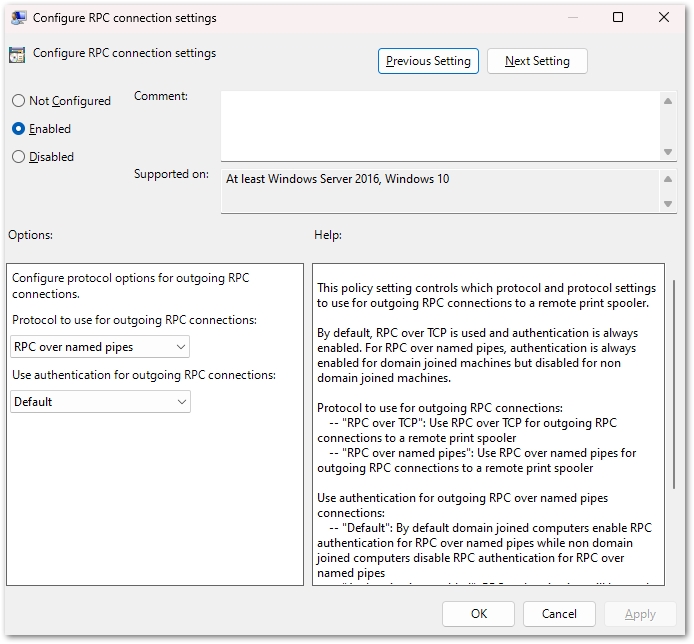Click the 'Help:' label
The height and width of the screenshot is (644, 694).
(x=328, y=235)
